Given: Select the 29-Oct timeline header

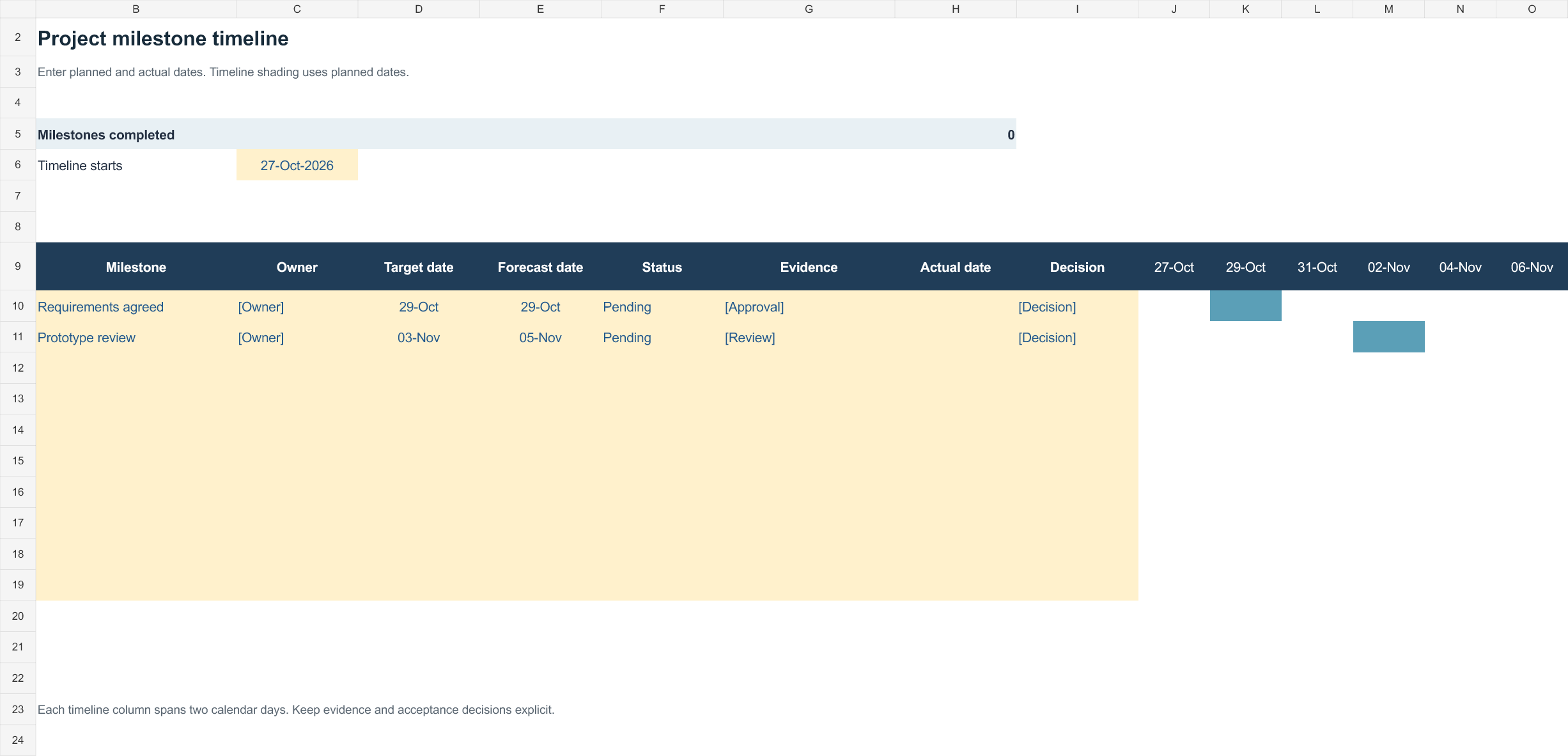Looking at the screenshot, I should 1245,267.
